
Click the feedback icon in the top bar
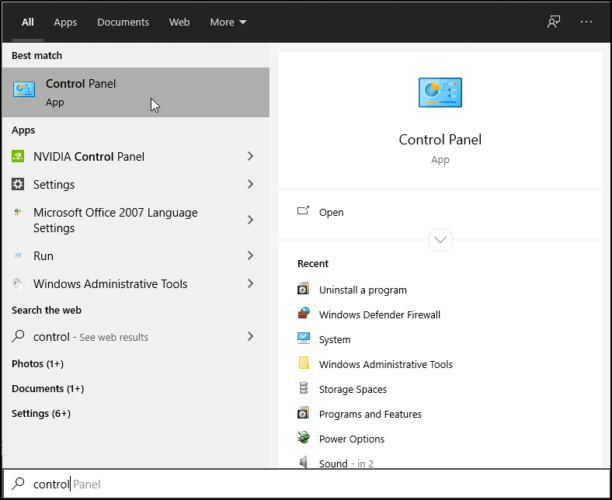click(x=553, y=22)
